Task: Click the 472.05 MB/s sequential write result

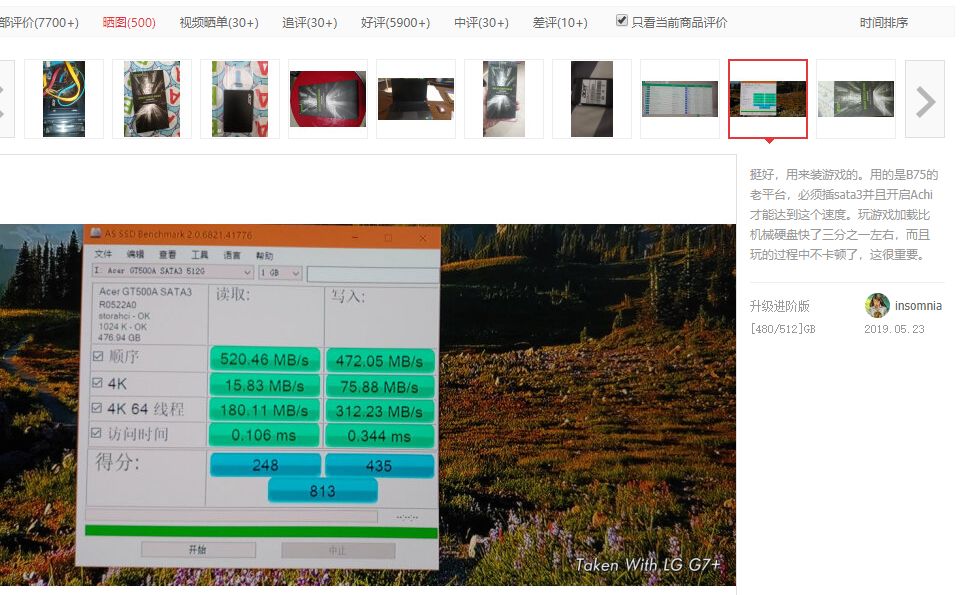Action: 379,361
